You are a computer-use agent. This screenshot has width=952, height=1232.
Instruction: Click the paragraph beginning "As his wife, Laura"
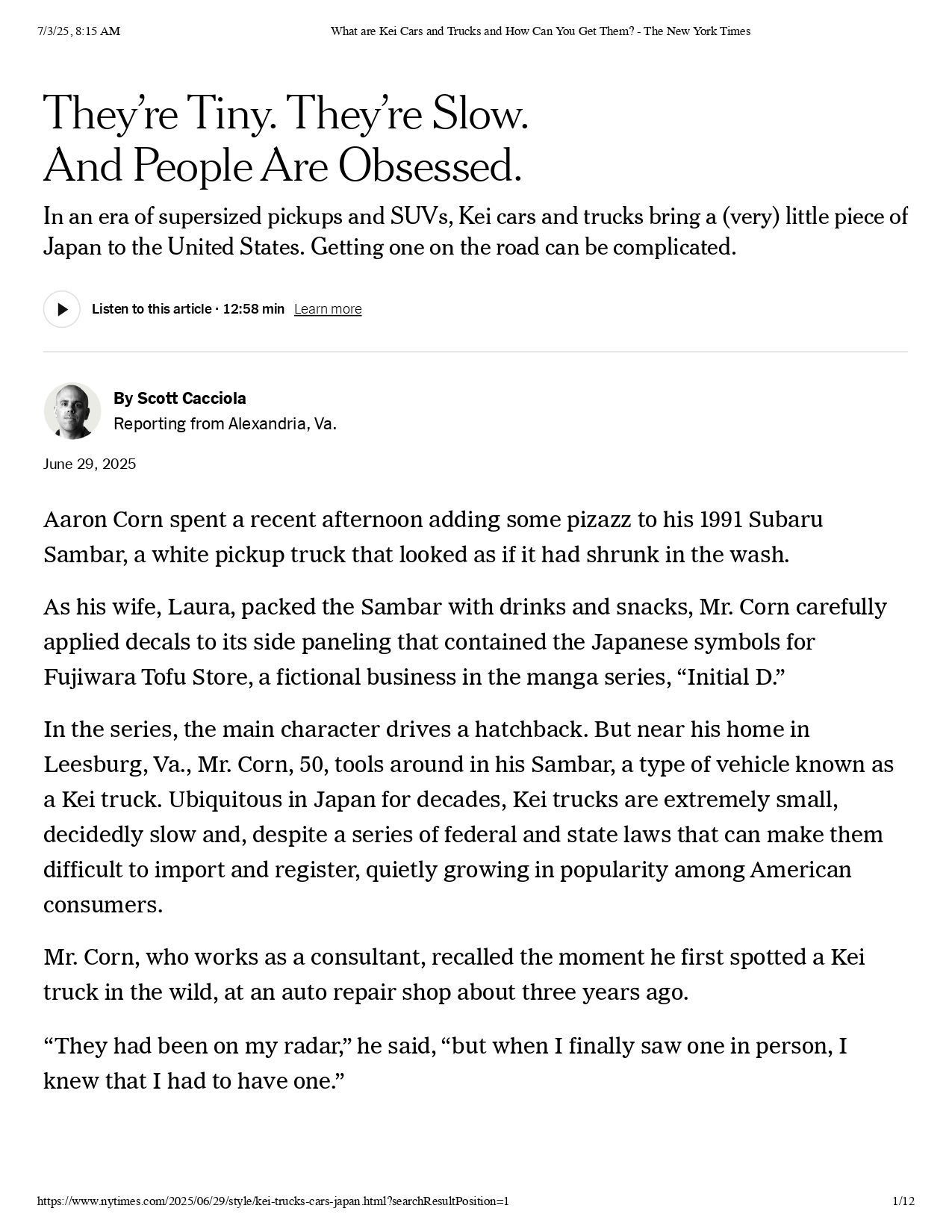464,641
